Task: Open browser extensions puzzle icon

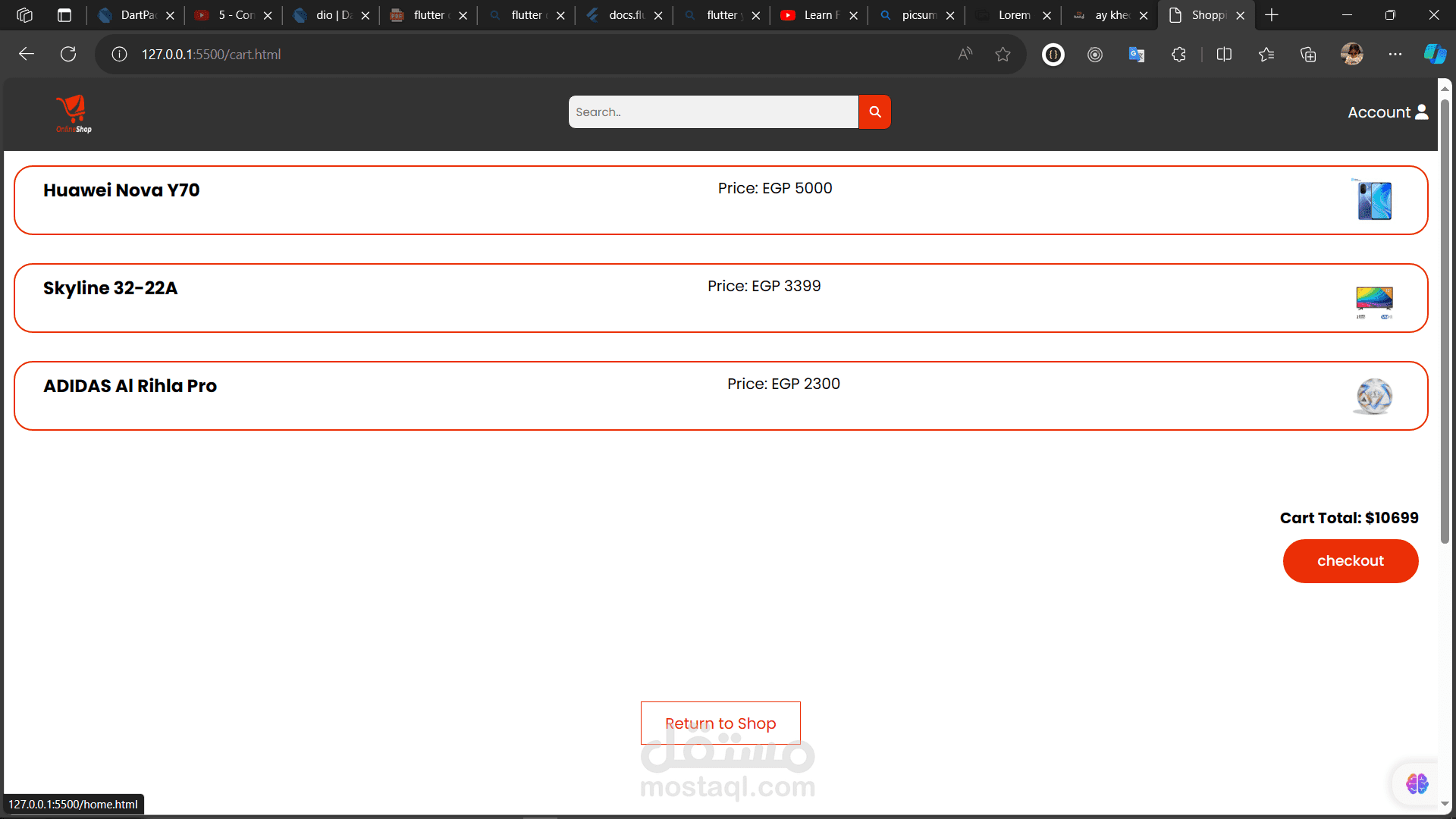Action: (1178, 54)
